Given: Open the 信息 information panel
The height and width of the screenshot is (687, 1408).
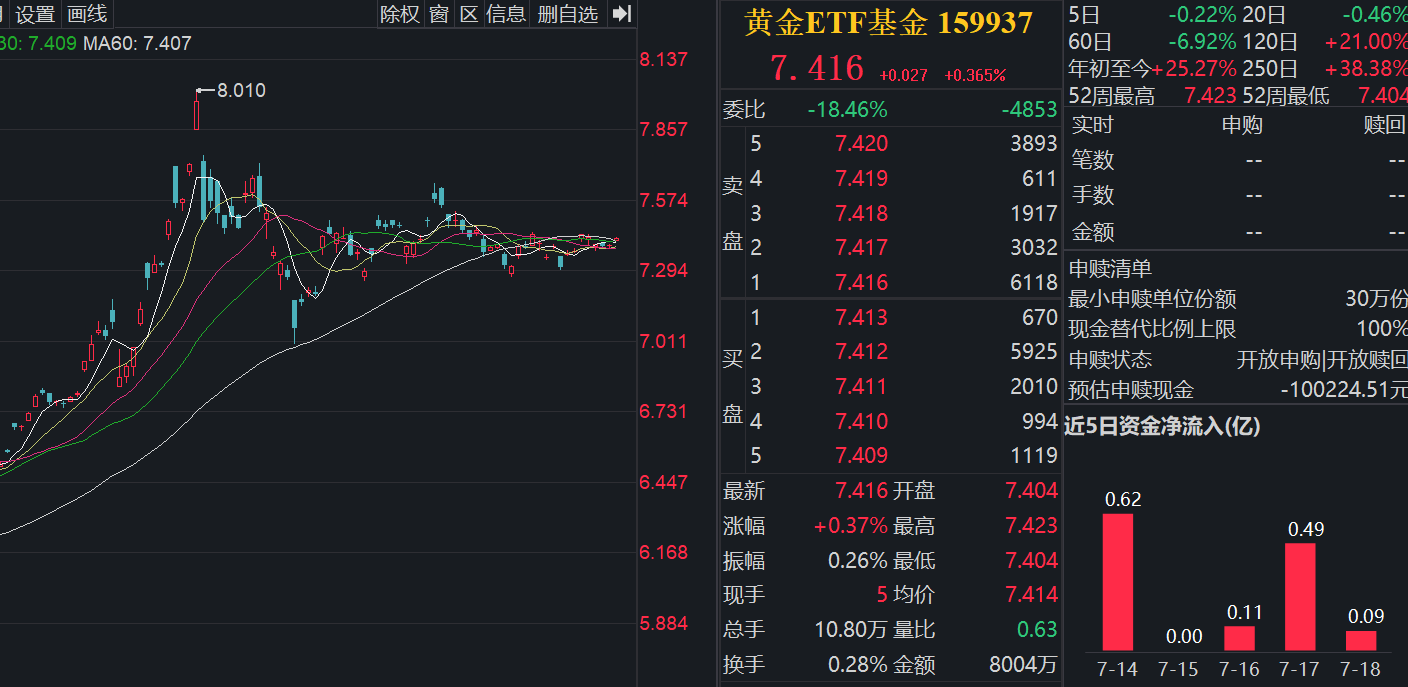Looking at the screenshot, I should pyautogui.click(x=505, y=15).
